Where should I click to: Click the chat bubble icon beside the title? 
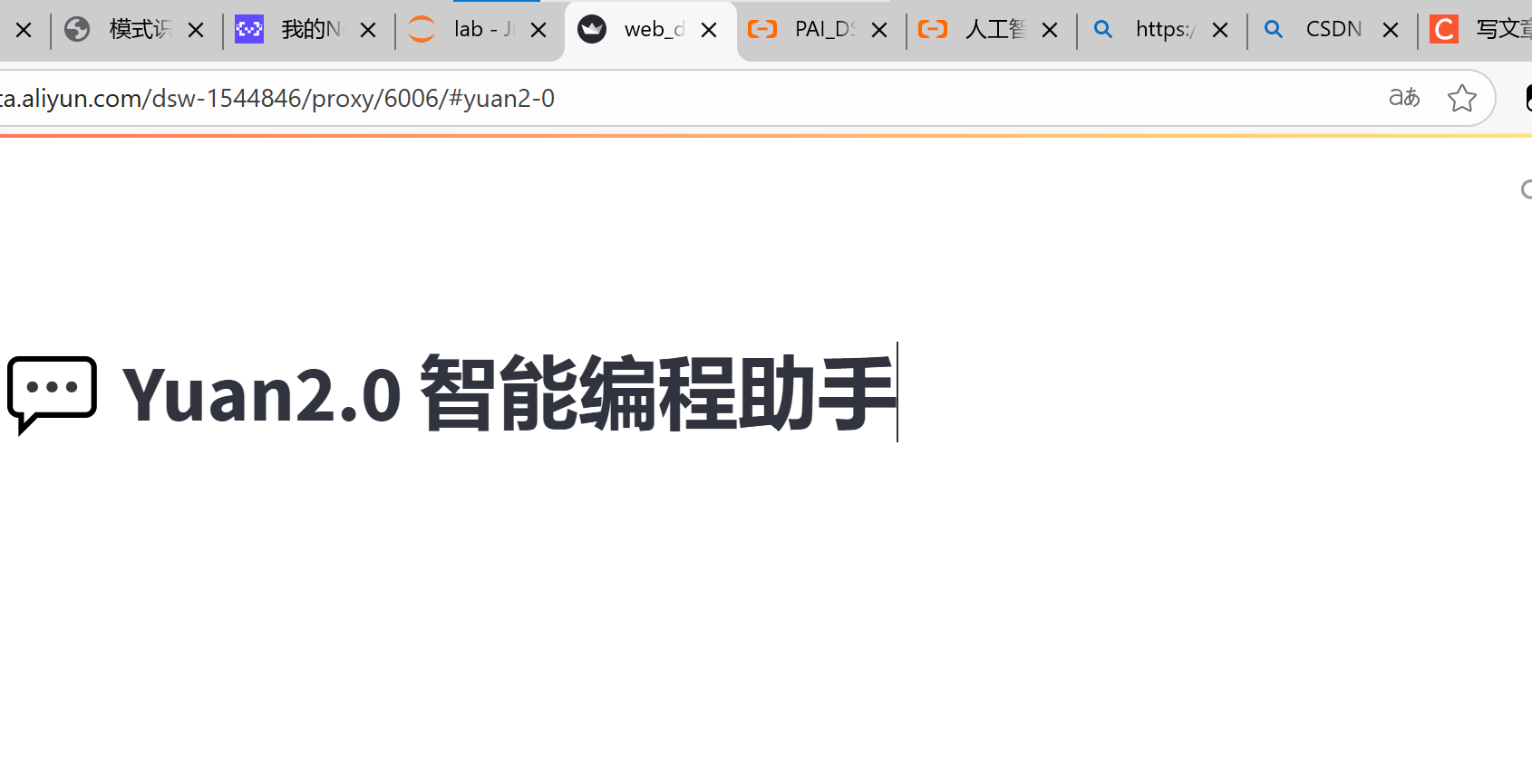(52, 395)
